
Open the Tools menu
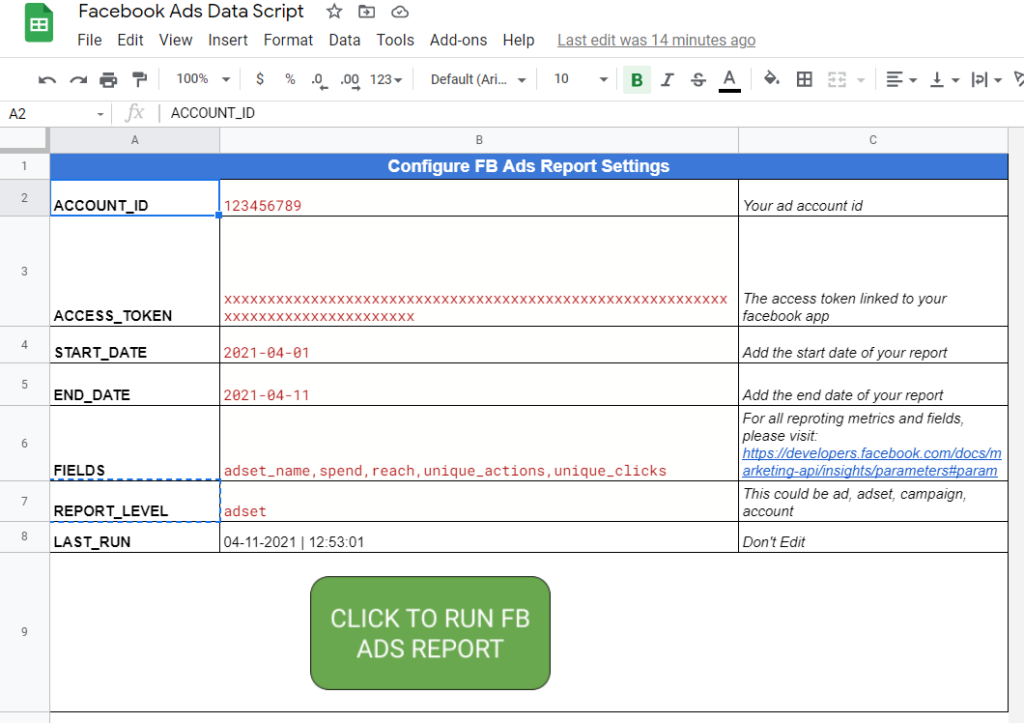click(395, 40)
